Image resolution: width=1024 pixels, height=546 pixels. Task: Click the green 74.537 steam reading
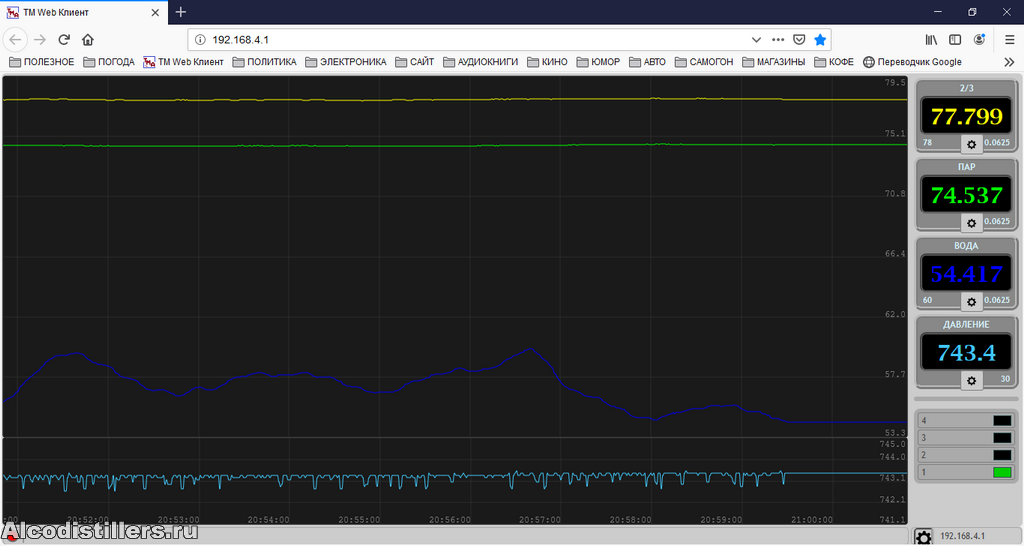coord(966,195)
